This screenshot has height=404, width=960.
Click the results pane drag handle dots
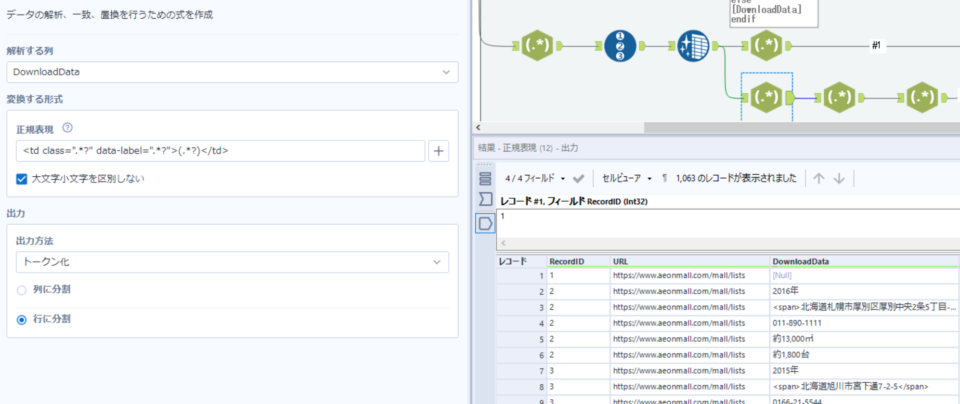tap(484, 164)
